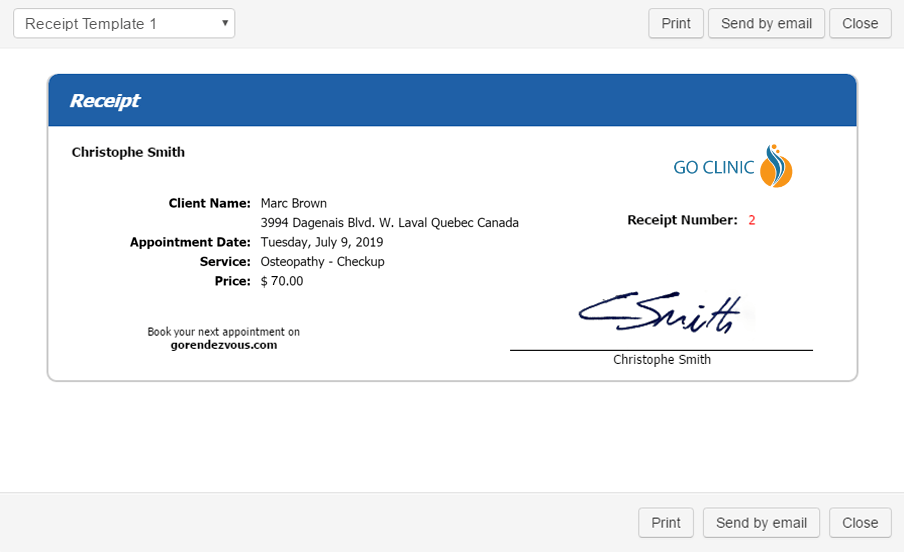Click the bottom Send by email button
Screen dimensions: 904x552
pyautogui.click(x=761, y=523)
